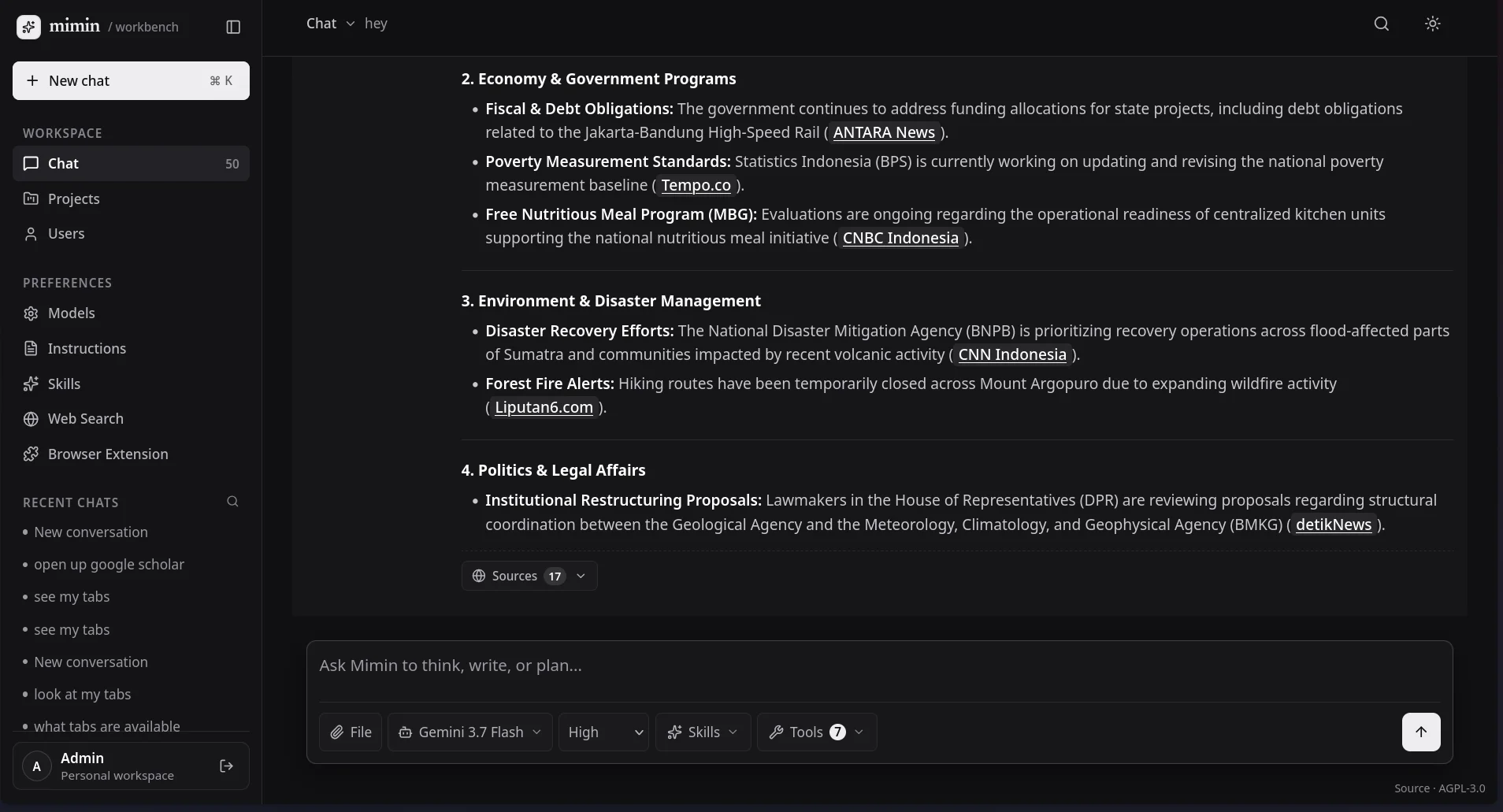Image resolution: width=1503 pixels, height=812 pixels.
Task: Search recent chats magnifier icon
Action: (x=232, y=502)
